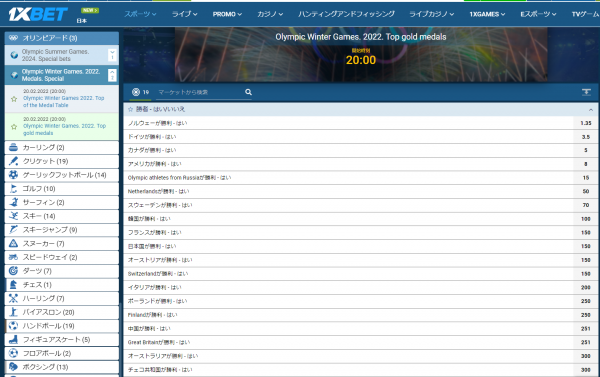The image size is (600, 377).
Task: Click the darts sport icon
Action: tap(13, 271)
